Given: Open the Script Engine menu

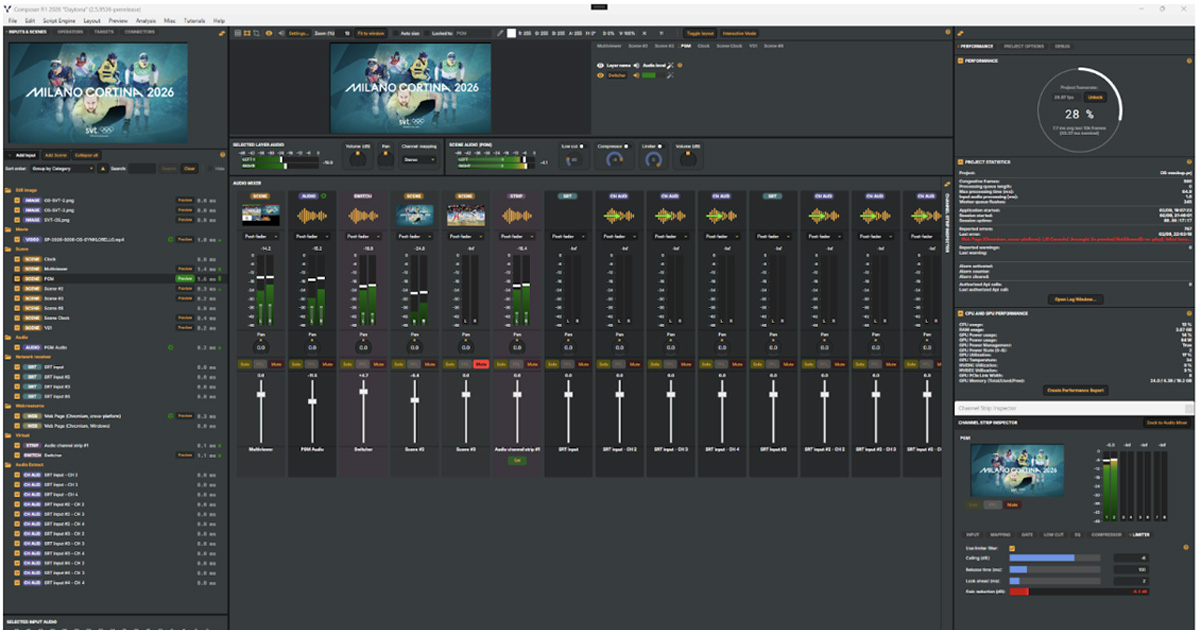Looking at the screenshot, I should coord(57,20).
